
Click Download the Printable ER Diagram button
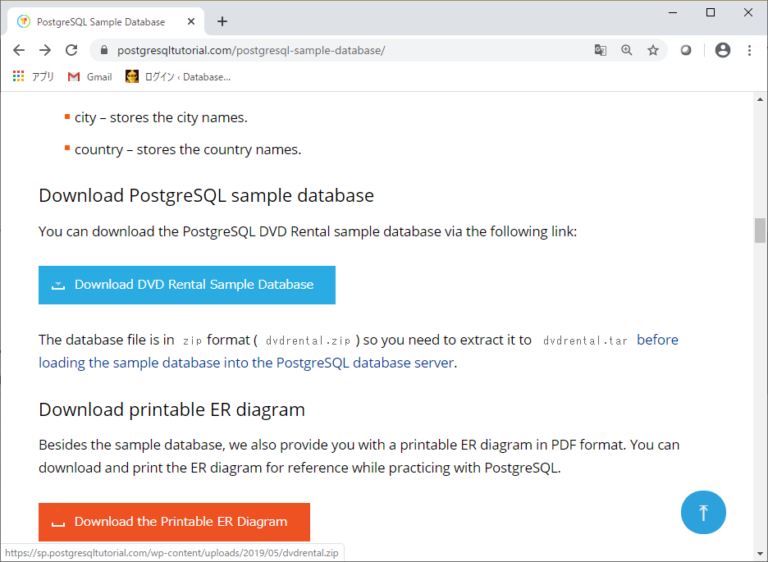coord(174,522)
